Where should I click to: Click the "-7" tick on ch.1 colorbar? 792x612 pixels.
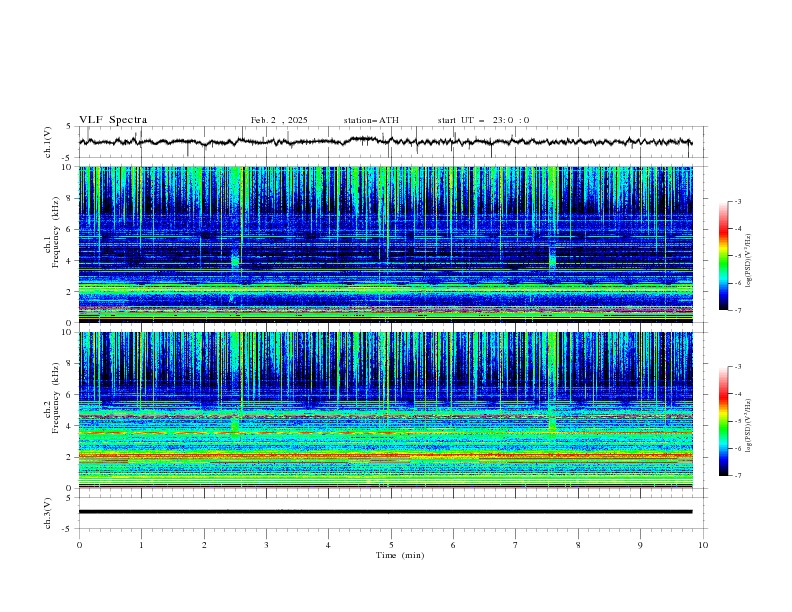[x=738, y=310]
